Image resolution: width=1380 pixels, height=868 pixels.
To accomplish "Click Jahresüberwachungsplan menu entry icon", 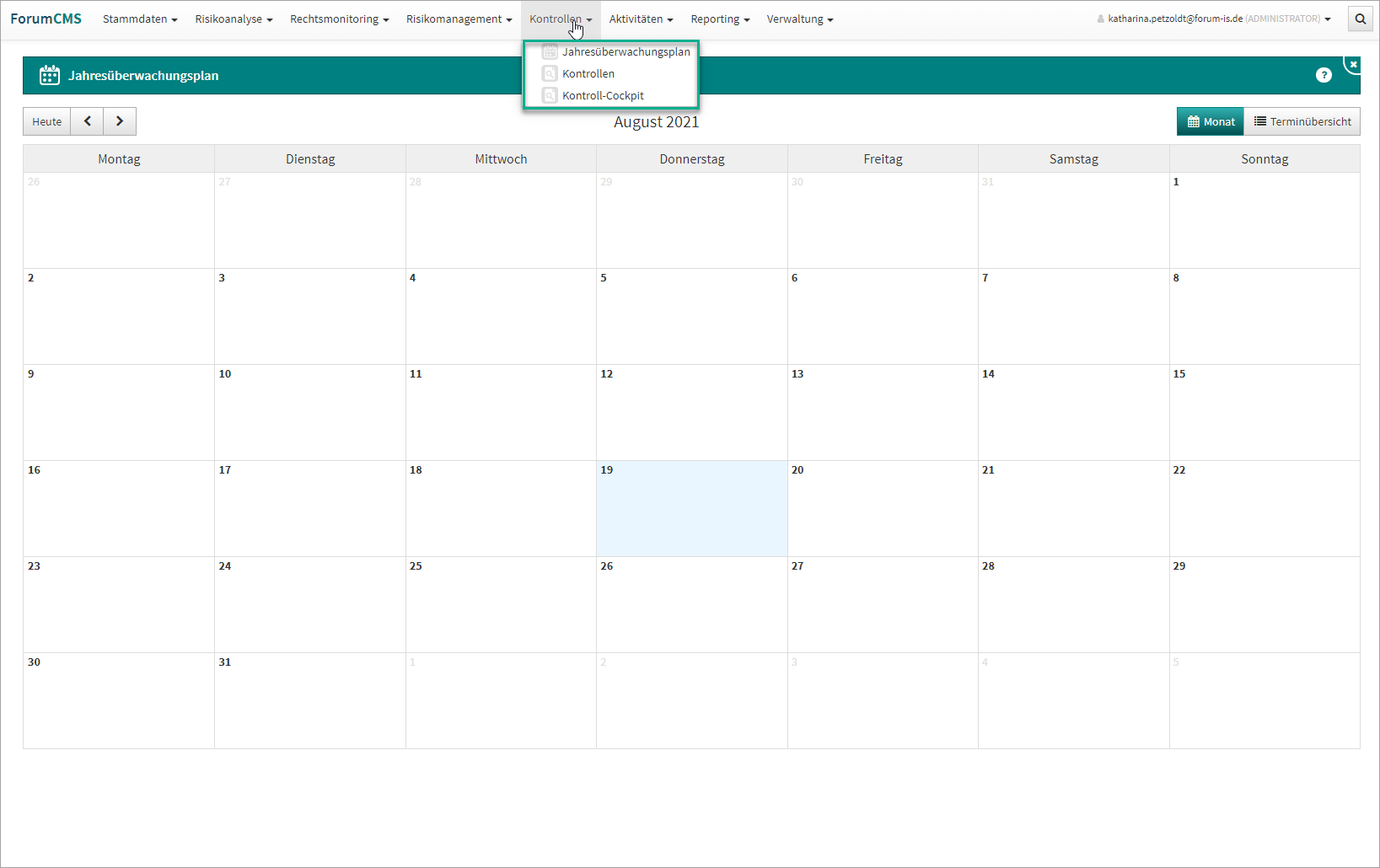I will pyautogui.click(x=550, y=51).
